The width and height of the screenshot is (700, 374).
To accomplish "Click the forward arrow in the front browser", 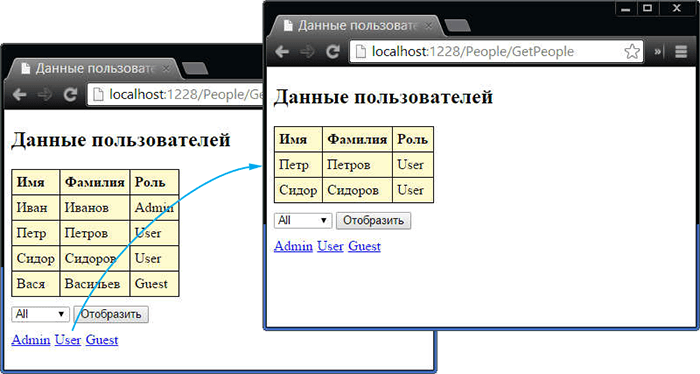I will (x=307, y=52).
